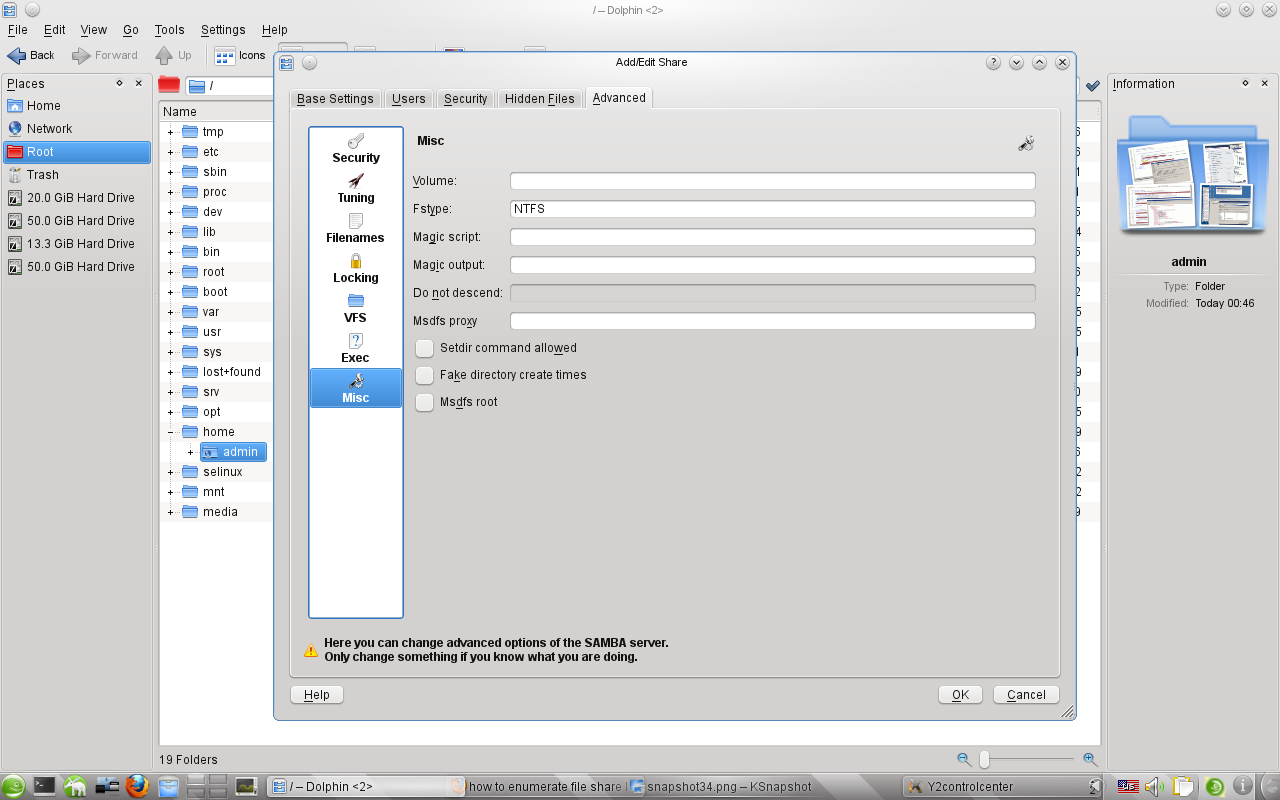Switch to the Users tab

click(x=409, y=99)
